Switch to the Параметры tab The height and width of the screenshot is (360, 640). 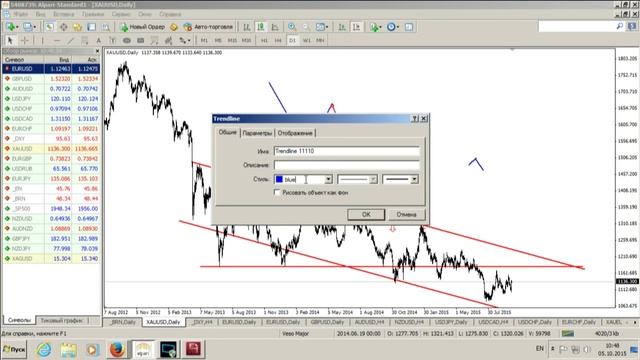(x=257, y=133)
